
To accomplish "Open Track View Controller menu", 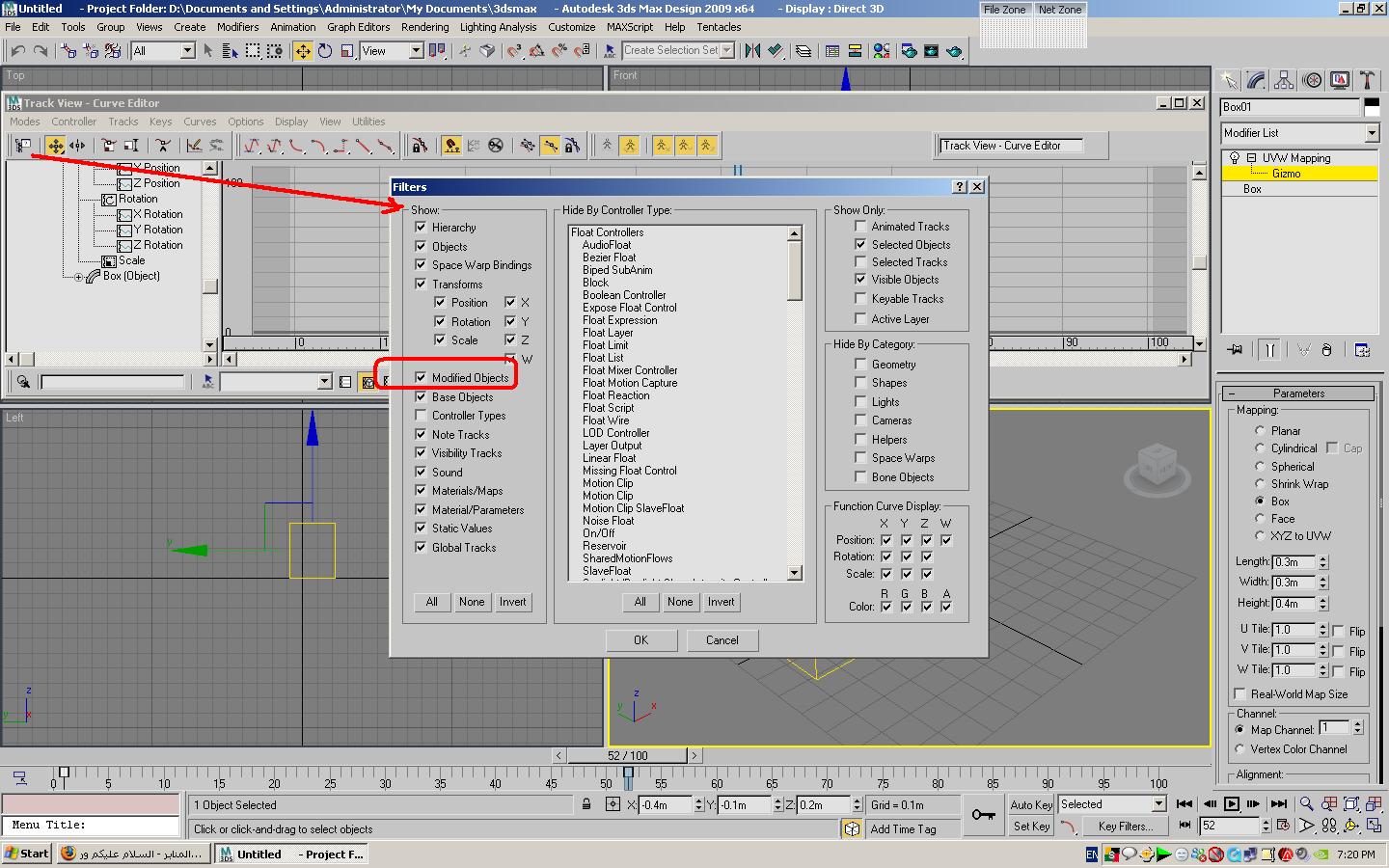I will pos(73,122).
